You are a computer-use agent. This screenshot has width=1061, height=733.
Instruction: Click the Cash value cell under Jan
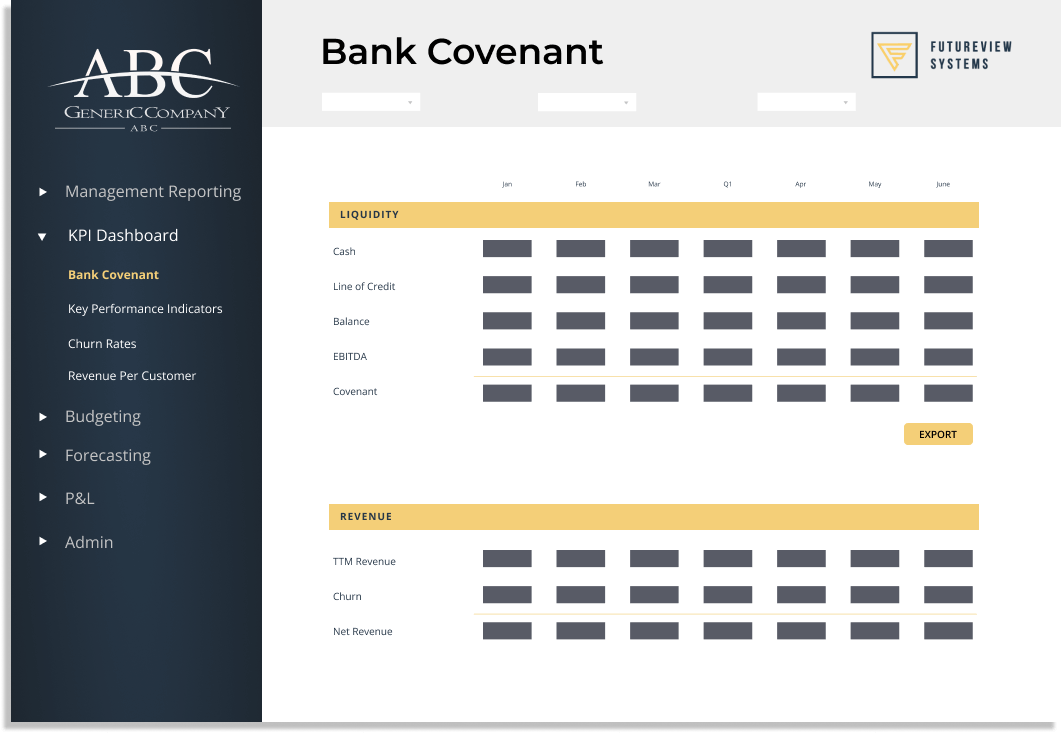click(507, 248)
